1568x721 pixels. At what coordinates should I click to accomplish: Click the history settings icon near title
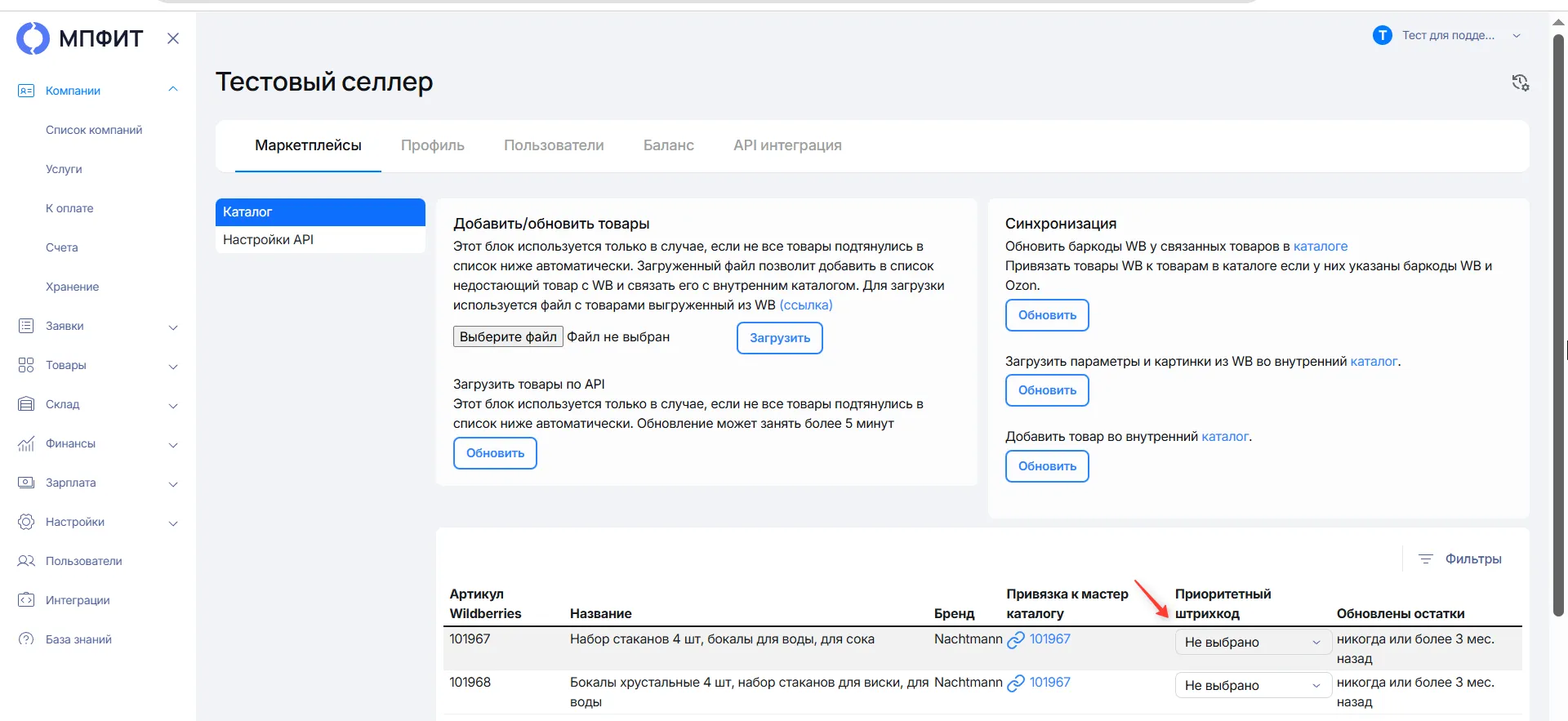click(x=1520, y=82)
